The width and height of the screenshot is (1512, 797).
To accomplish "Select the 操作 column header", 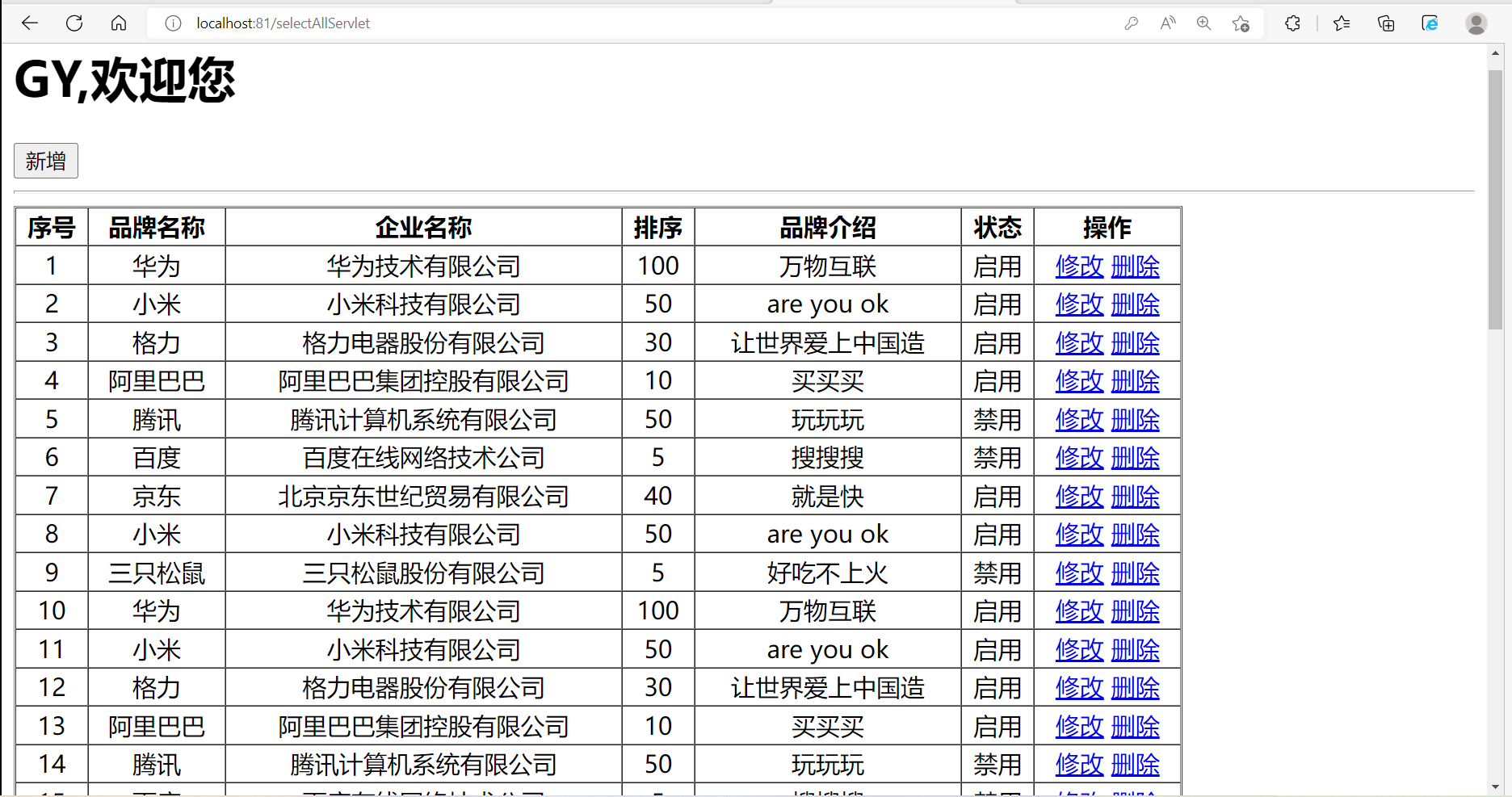I will (x=1107, y=228).
